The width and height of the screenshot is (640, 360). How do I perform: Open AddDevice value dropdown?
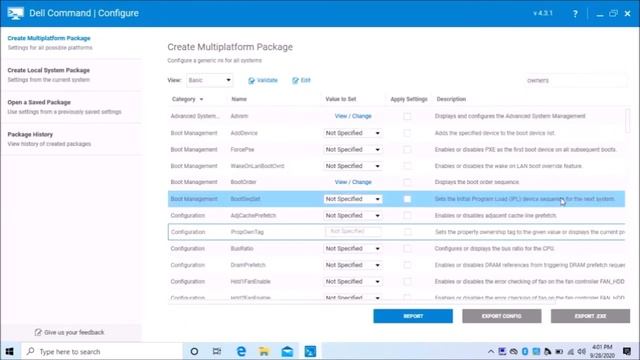pyautogui.click(x=353, y=133)
